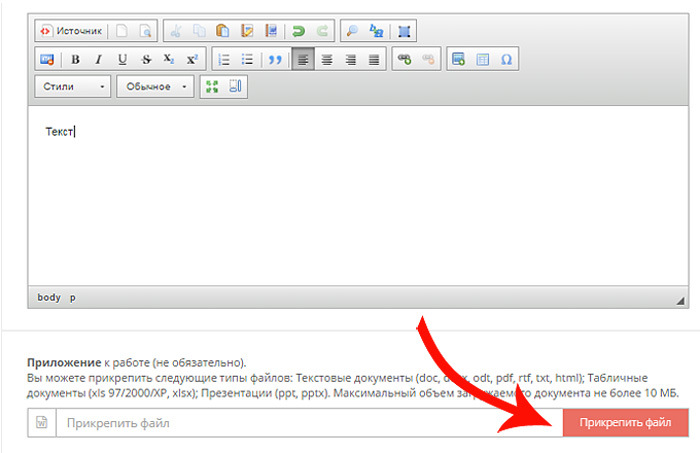Screen dimensions: 700x453
Task: Justify the text alignment
Action: pyautogui.click(x=374, y=60)
